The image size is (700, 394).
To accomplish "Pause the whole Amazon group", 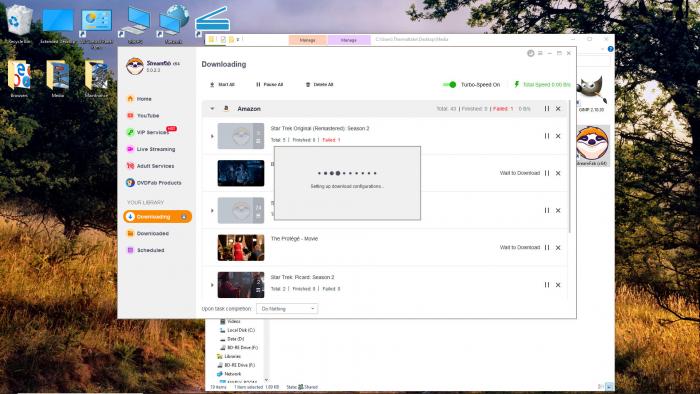I will click(x=546, y=109).
